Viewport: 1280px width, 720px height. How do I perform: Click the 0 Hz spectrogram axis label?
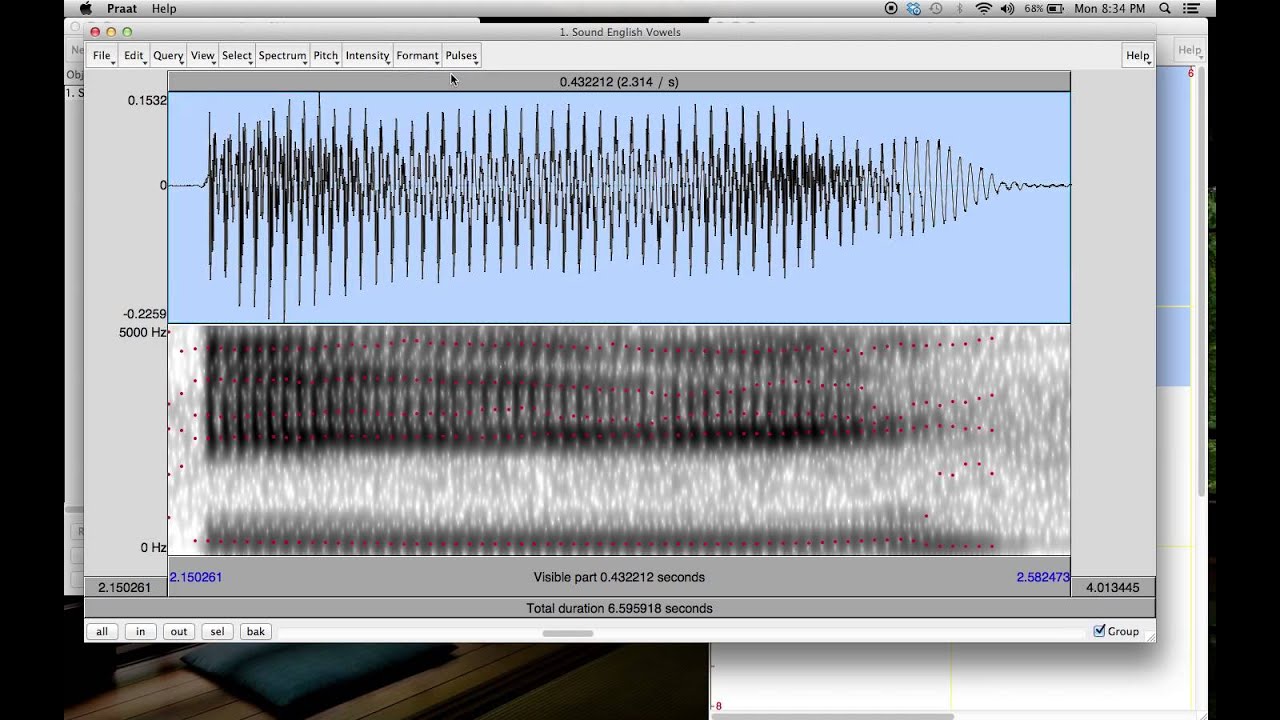pyautogui.click(x=153, y=547)
